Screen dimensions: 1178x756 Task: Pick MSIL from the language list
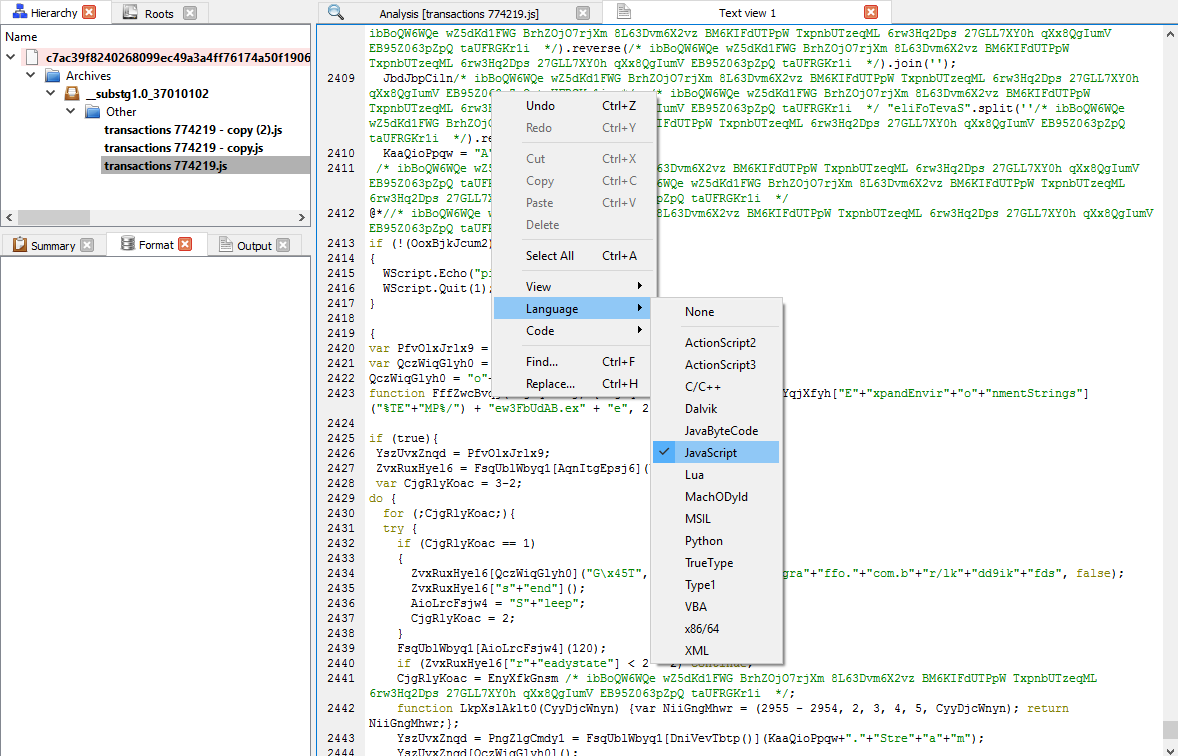[716, 519]
